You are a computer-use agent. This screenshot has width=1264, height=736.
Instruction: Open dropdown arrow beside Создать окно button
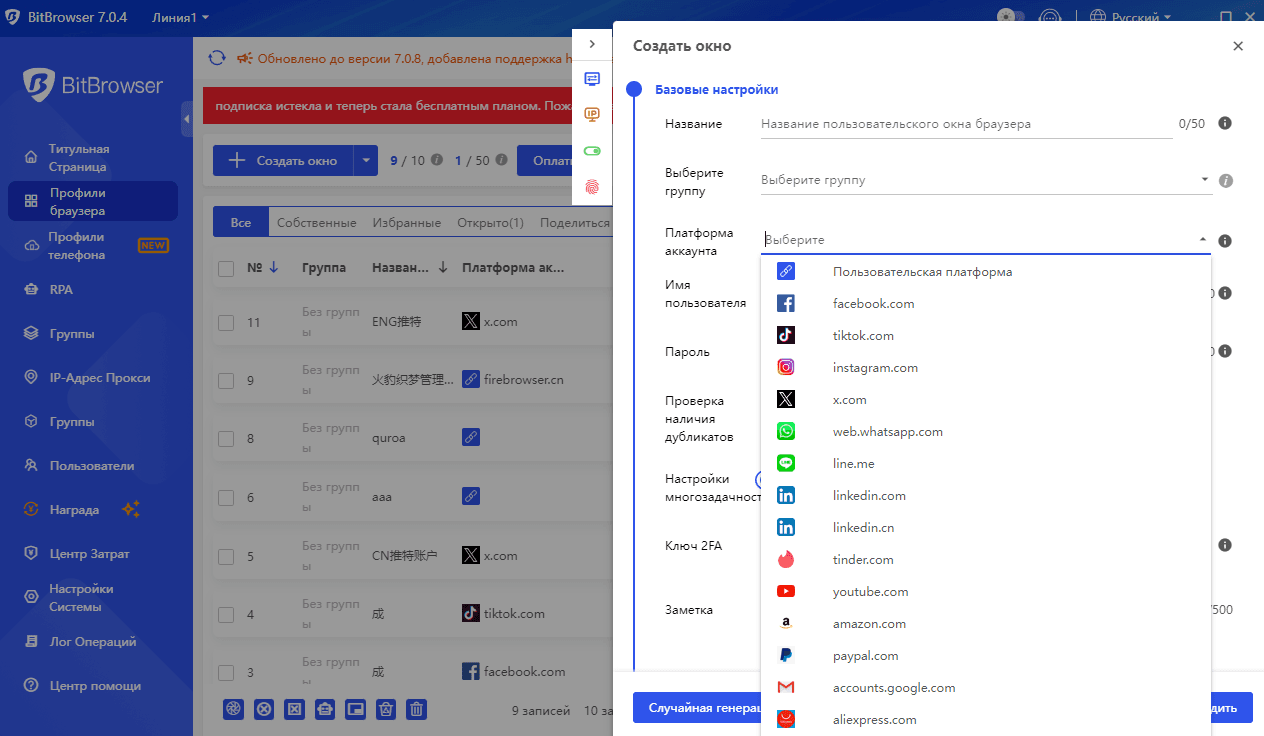366,160
